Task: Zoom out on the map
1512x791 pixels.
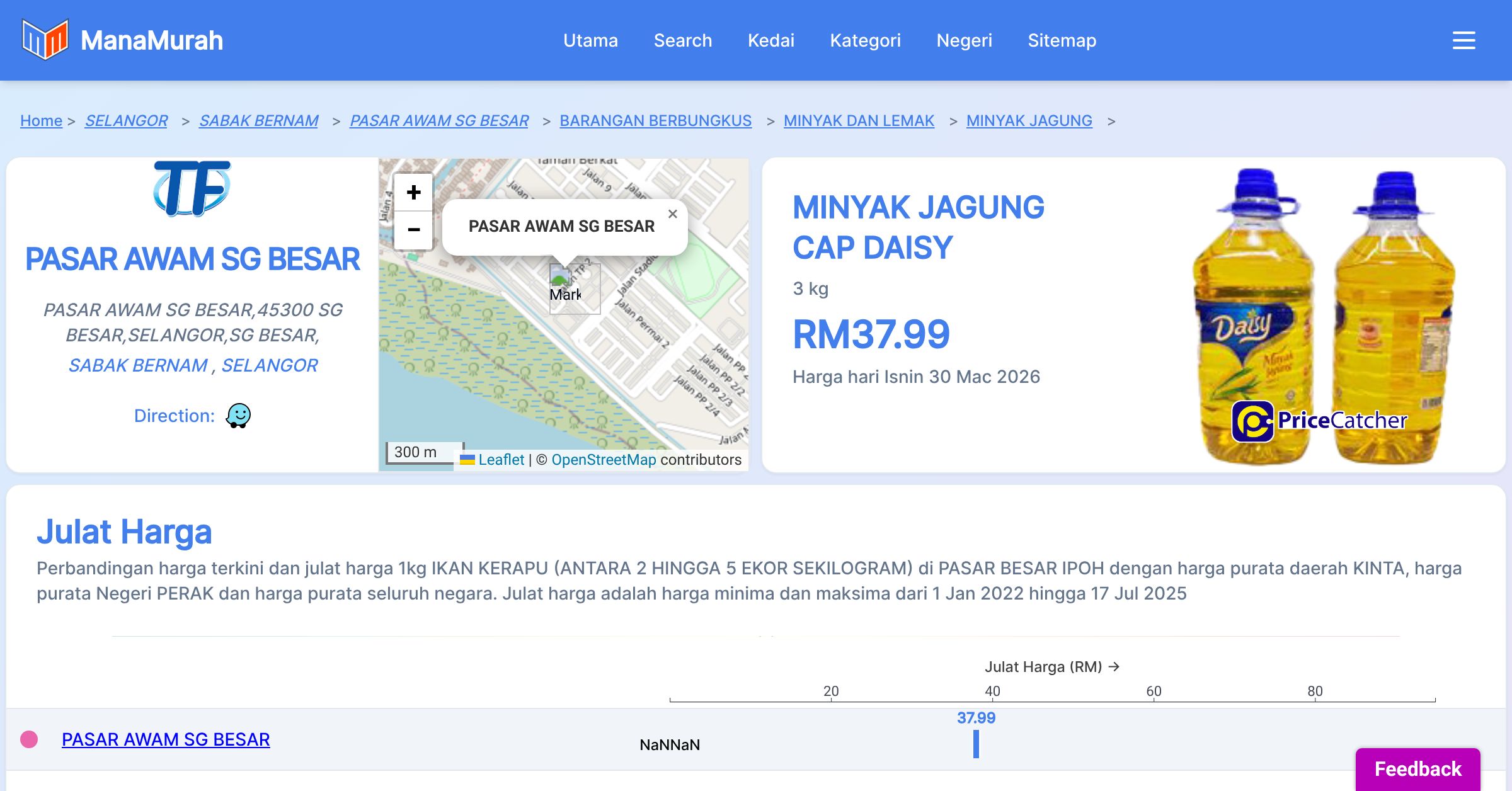Action: [413, 230]
